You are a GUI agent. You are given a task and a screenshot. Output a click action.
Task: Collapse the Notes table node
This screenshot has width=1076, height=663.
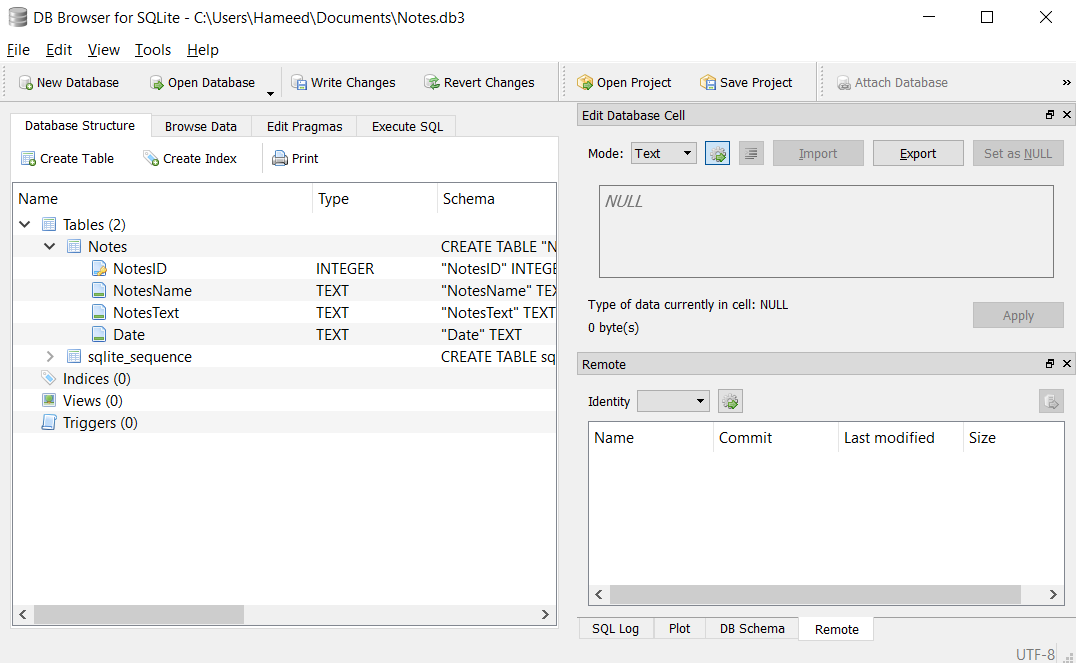pos(49,246)
